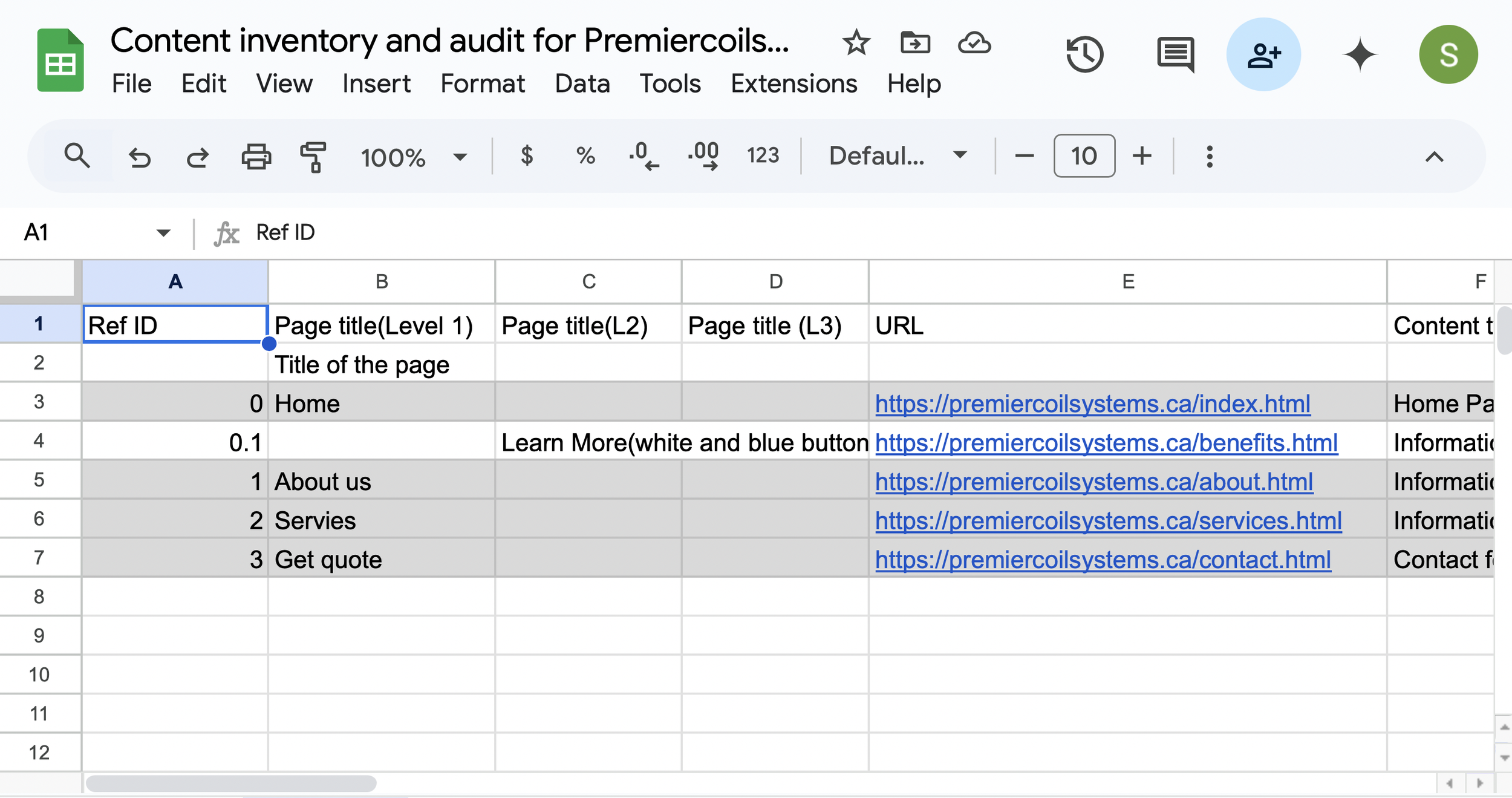
Task: Click the redo arrow icon
Action: click(197, 157)
